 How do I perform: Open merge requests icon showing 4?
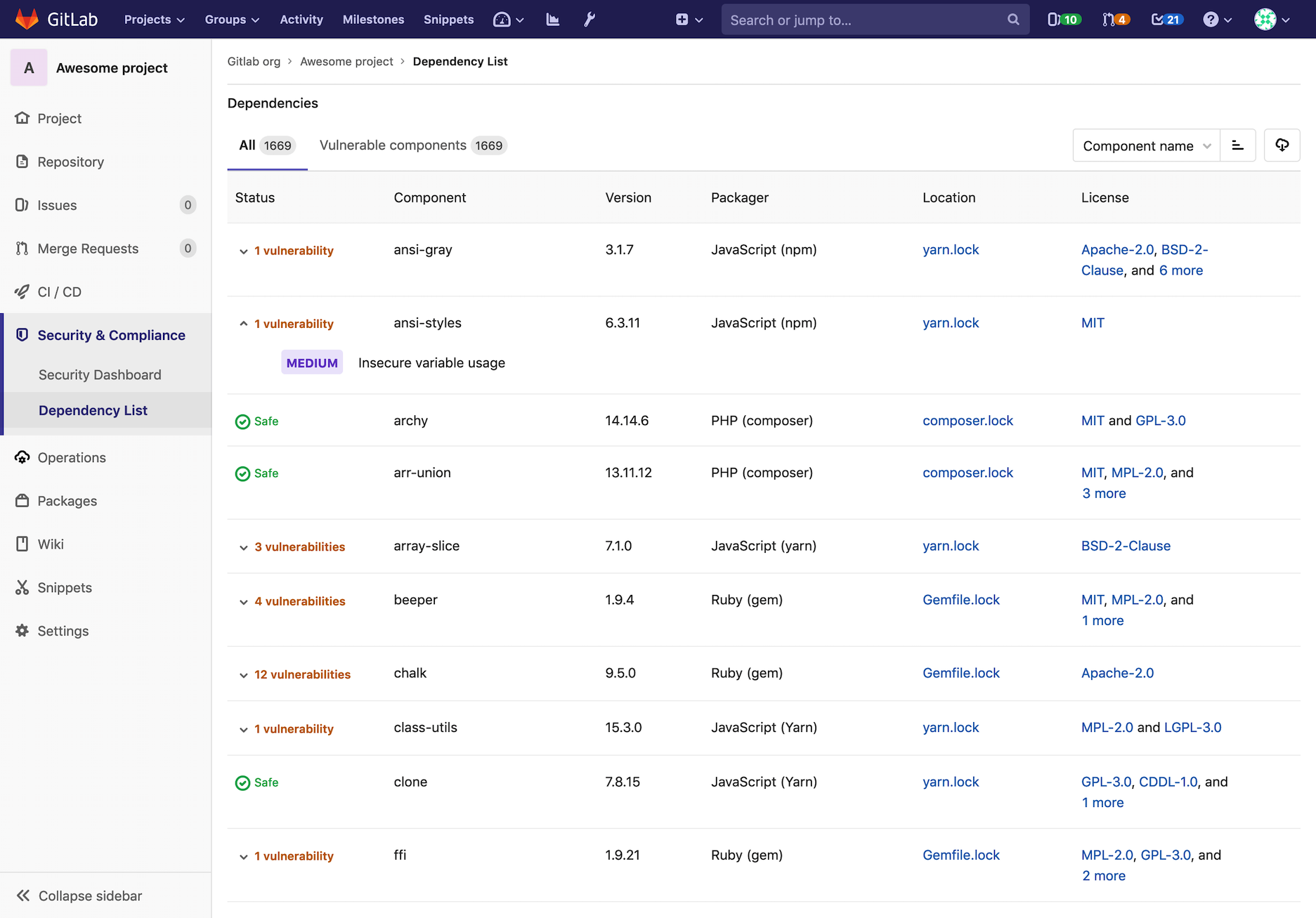coord(1115,20)
